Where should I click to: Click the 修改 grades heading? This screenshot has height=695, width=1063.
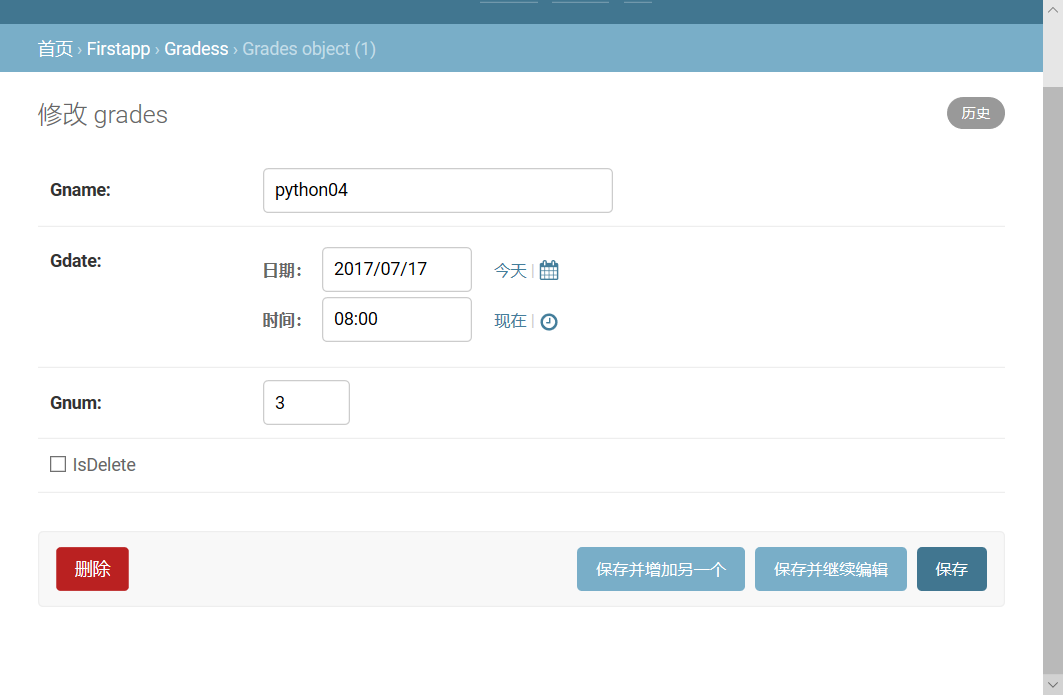(103, 115)
